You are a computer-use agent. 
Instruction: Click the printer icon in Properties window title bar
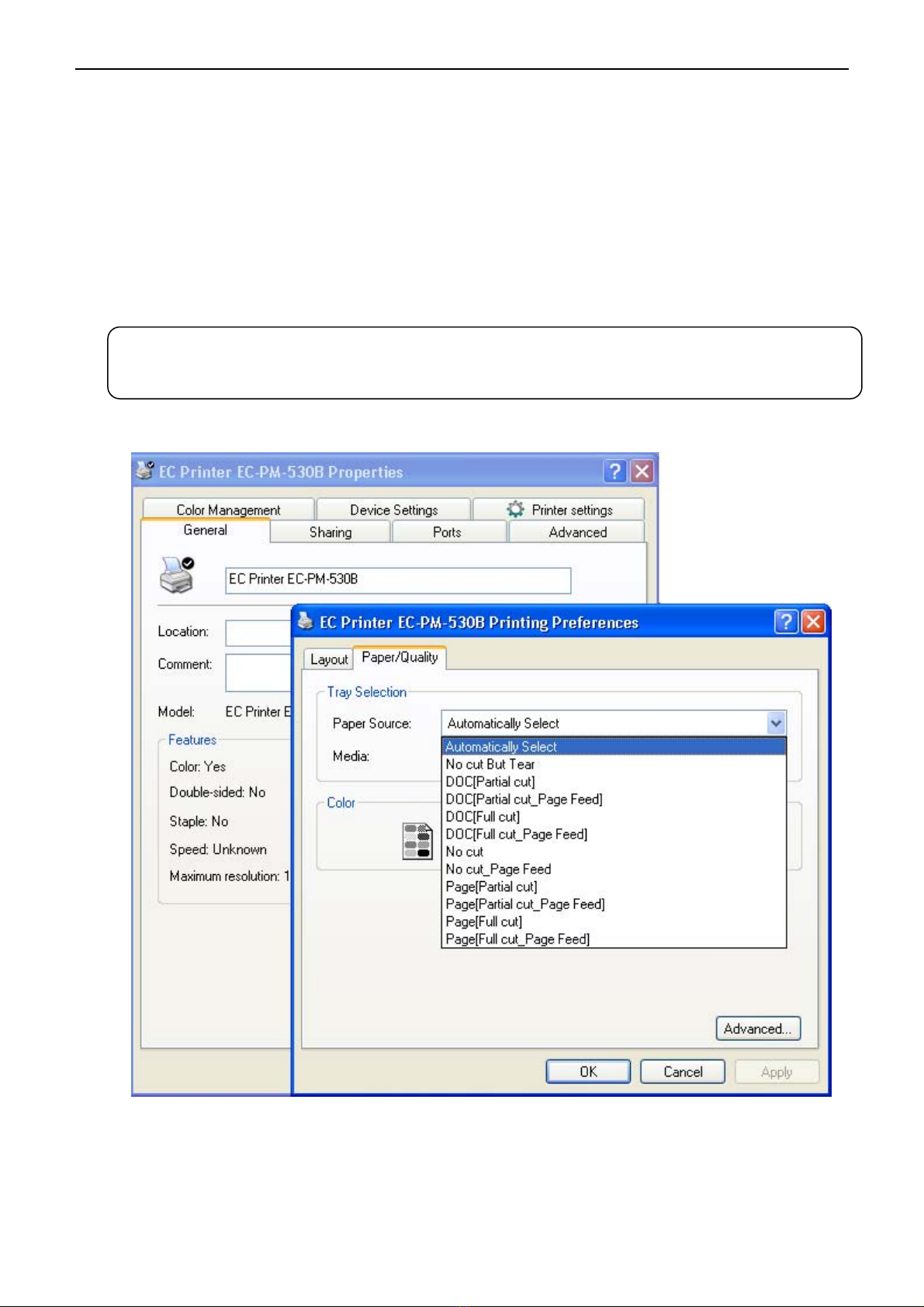point(145,470)
